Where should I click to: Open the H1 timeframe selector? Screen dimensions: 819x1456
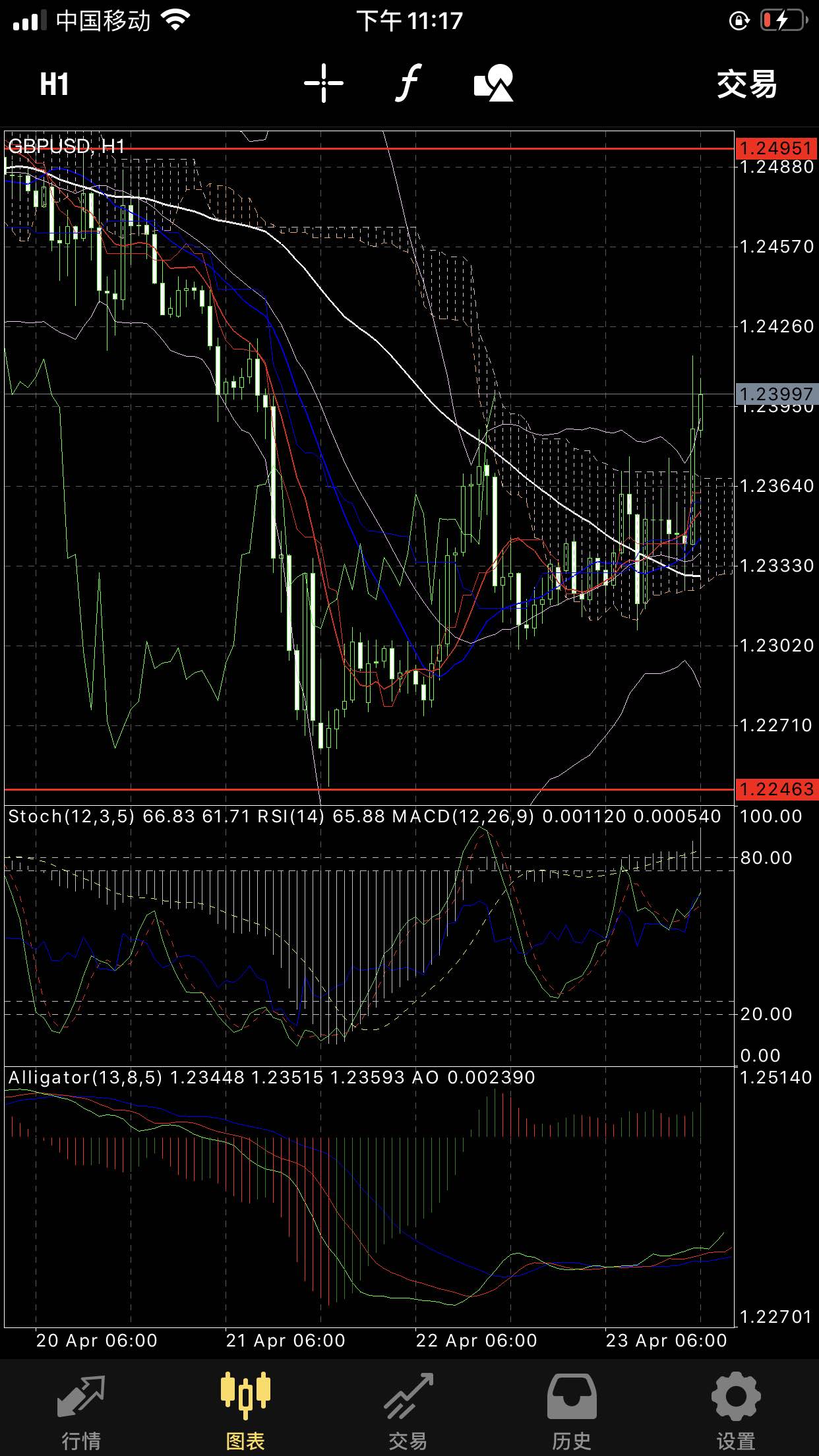point(54,84)
